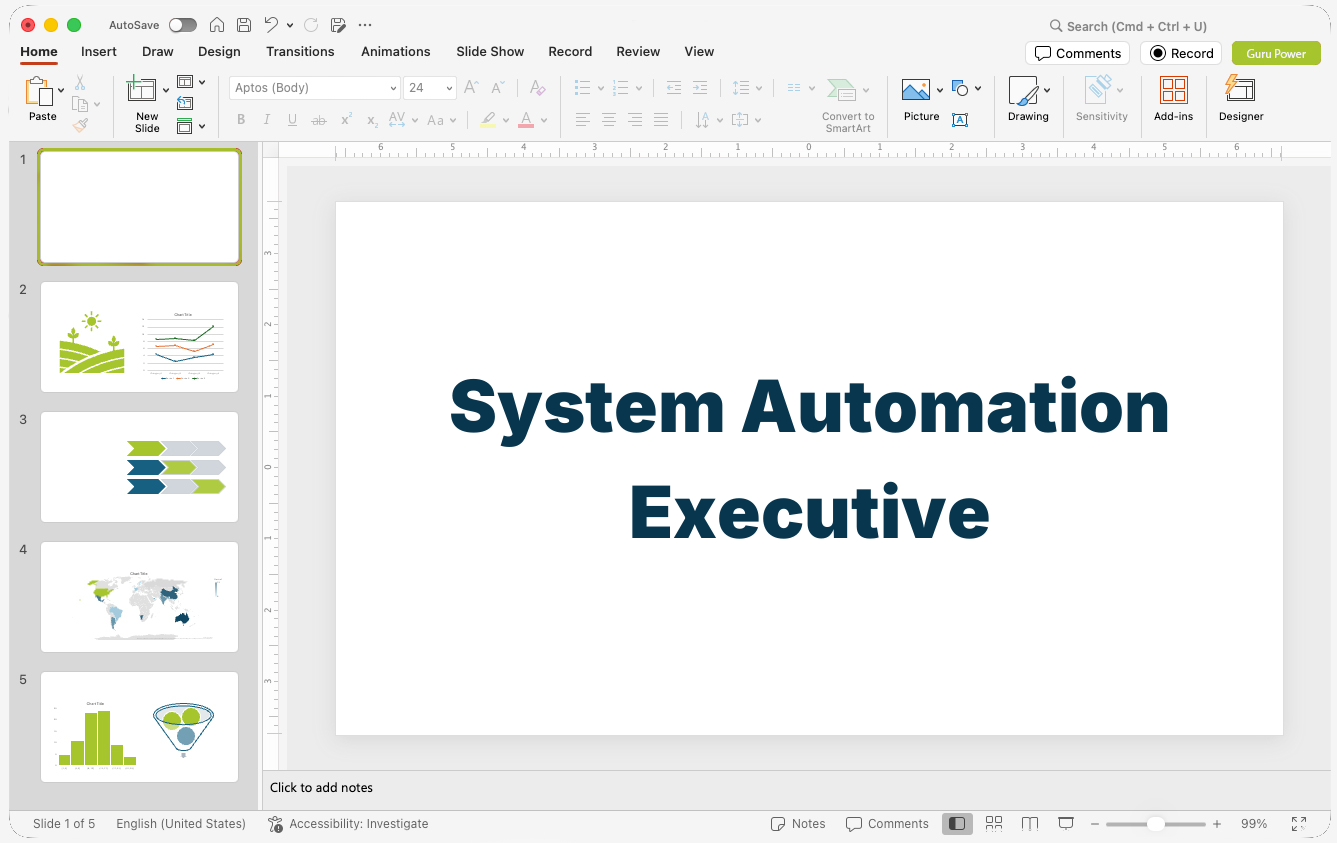
Task: Click the Record button at top right
Action: pos(1181,53)
